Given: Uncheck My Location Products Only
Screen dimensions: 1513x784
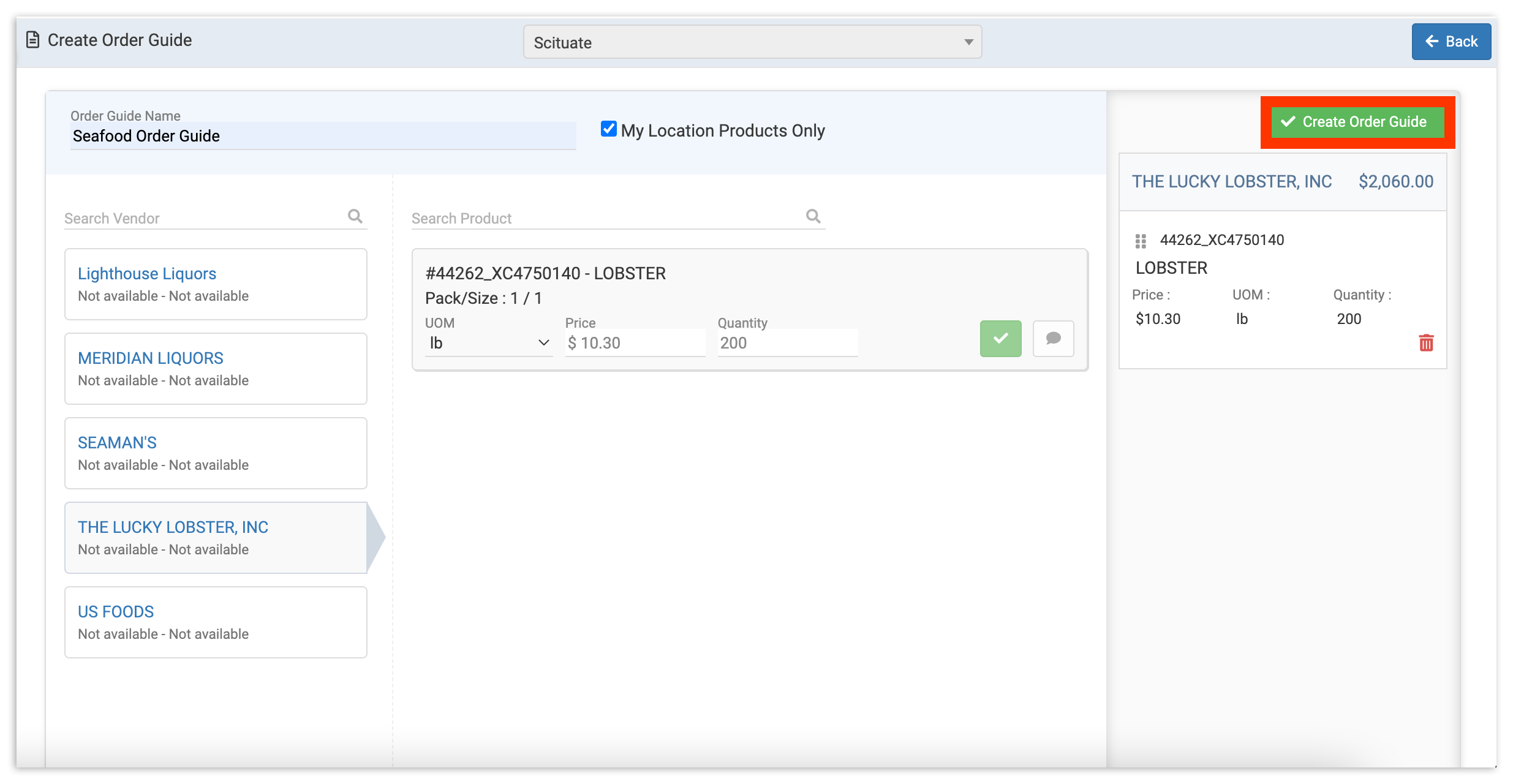Looking at the screenshot, I should 608,129.
